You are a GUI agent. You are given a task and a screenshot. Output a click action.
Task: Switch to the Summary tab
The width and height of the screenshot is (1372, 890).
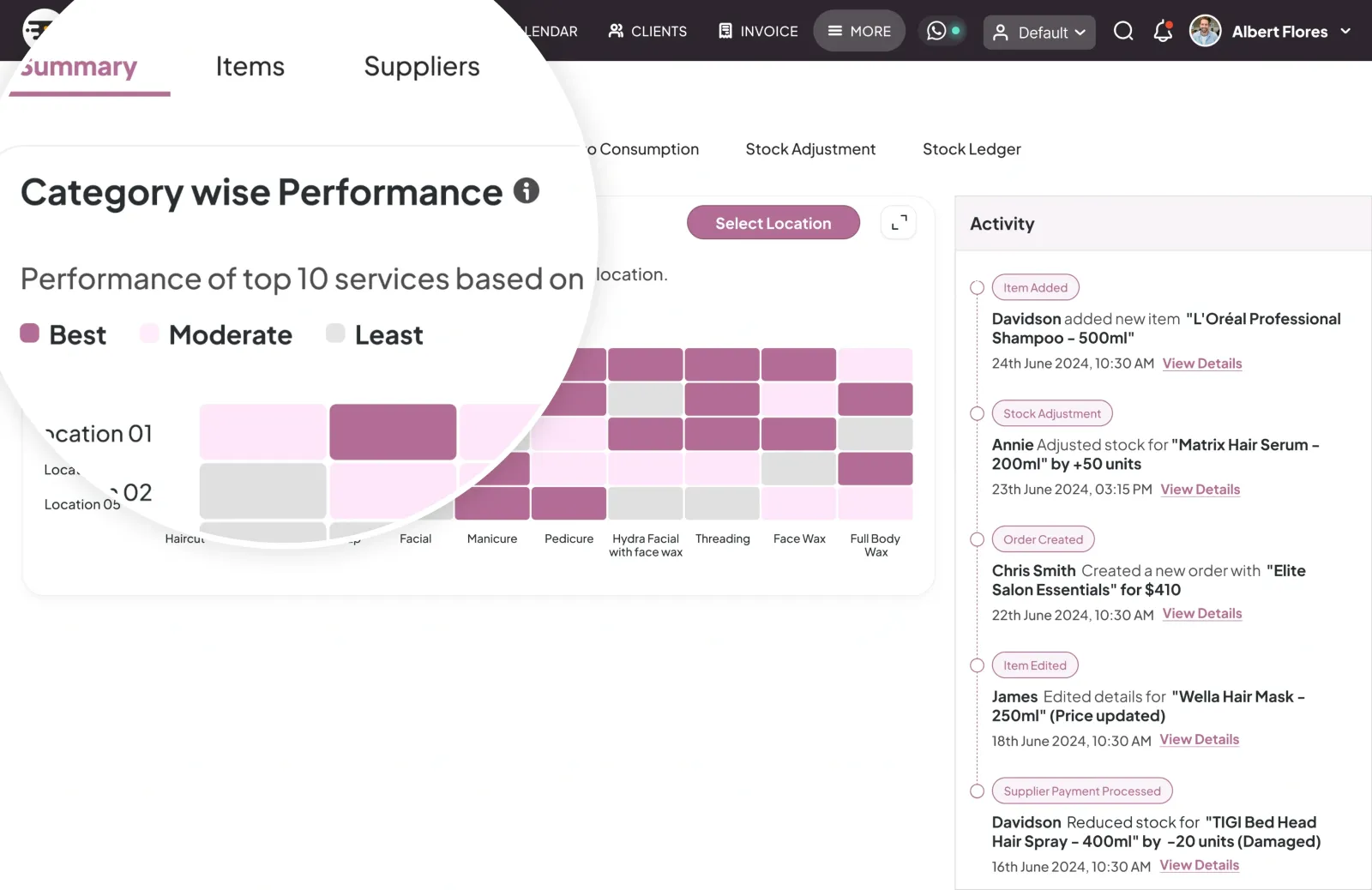[x=79, y=67]
